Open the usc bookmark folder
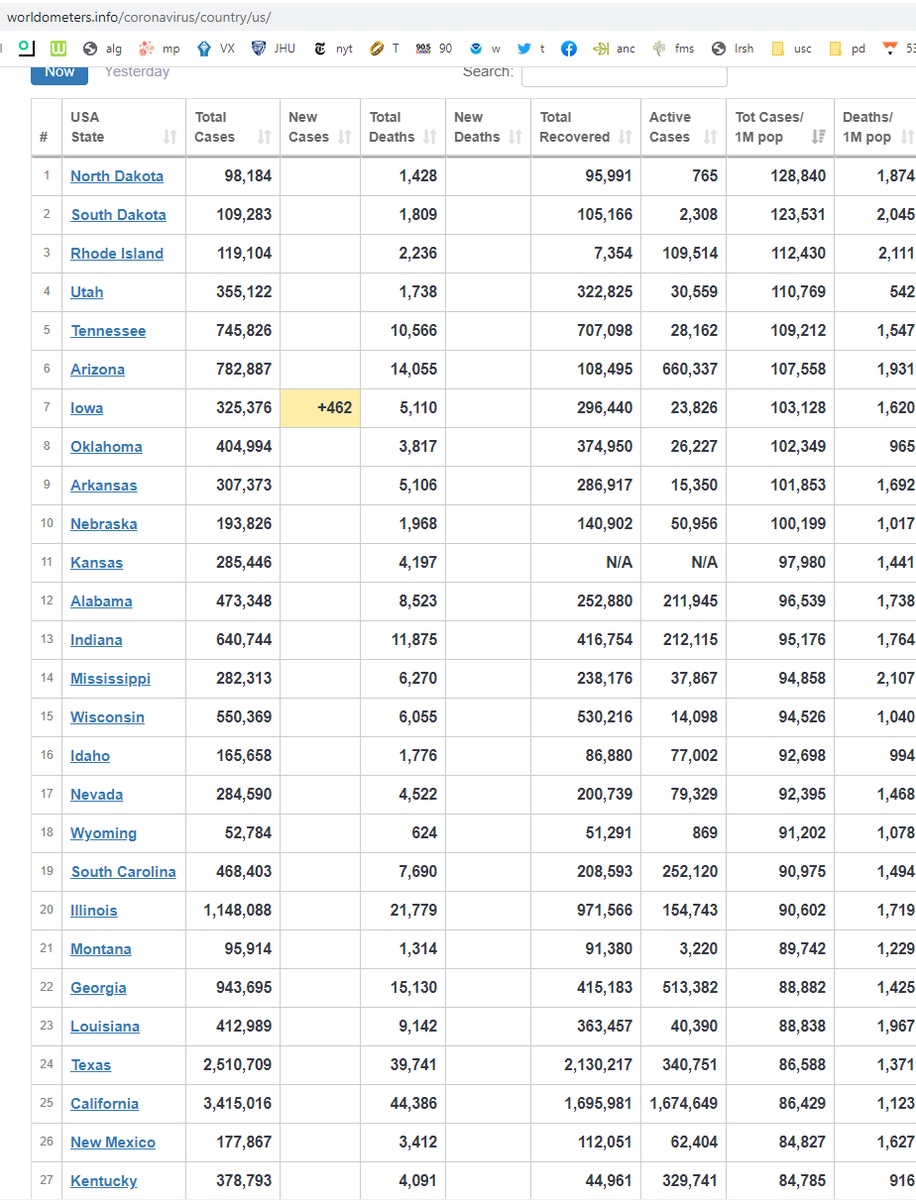The image size is (916, 1200). pos(792,48)
